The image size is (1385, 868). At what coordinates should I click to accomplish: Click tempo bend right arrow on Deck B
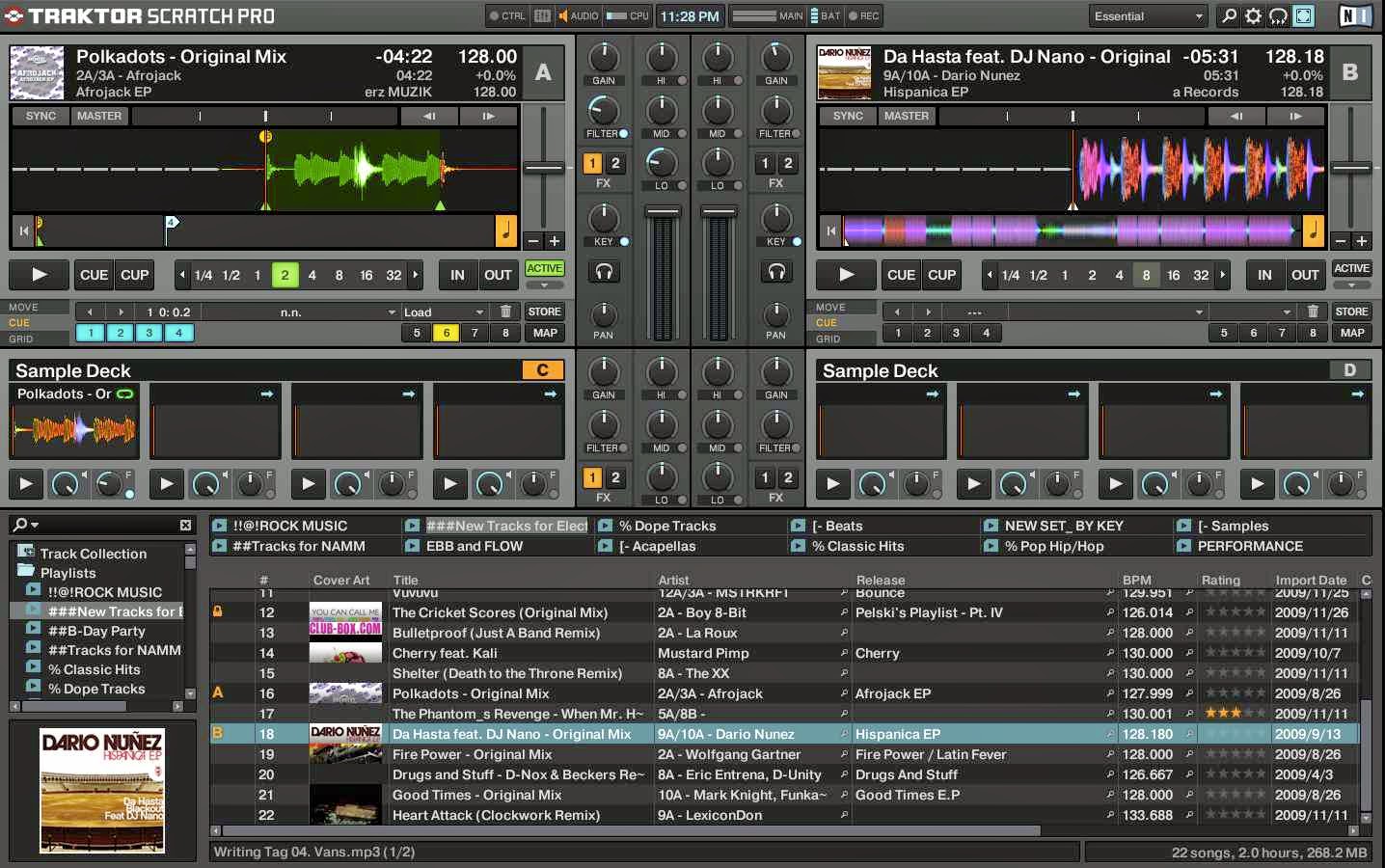point(1295,116)
